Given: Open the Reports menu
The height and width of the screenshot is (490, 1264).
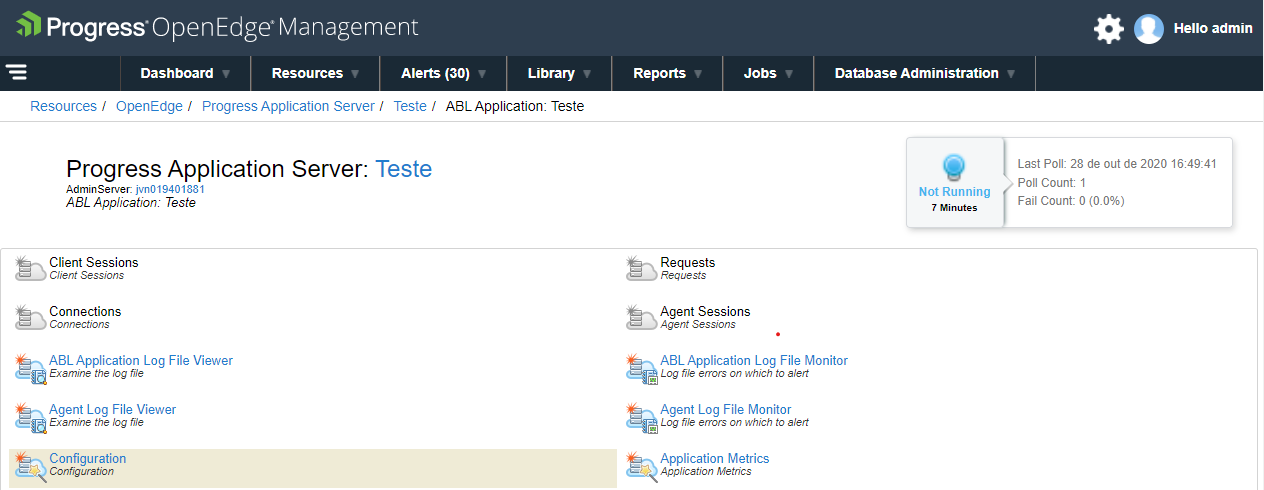Looking at the screenshot, I should click(x=668, y=73).
